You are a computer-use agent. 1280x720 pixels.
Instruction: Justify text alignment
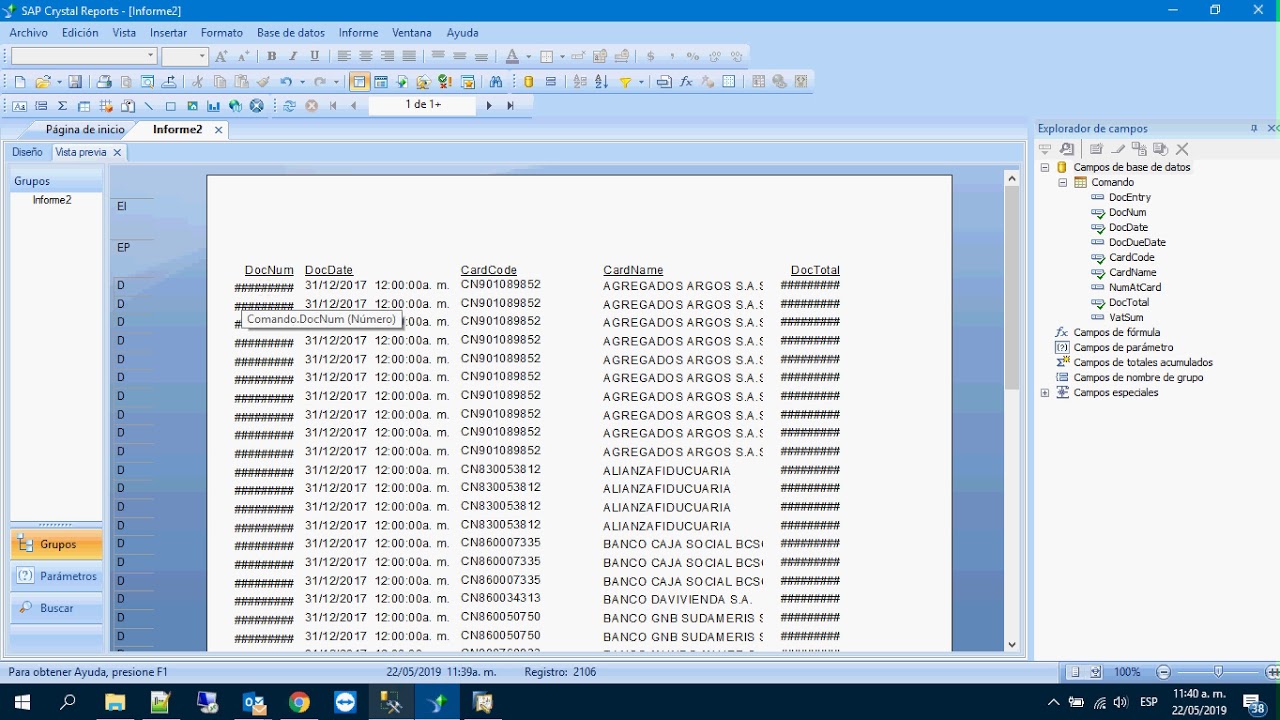(409, 57)
